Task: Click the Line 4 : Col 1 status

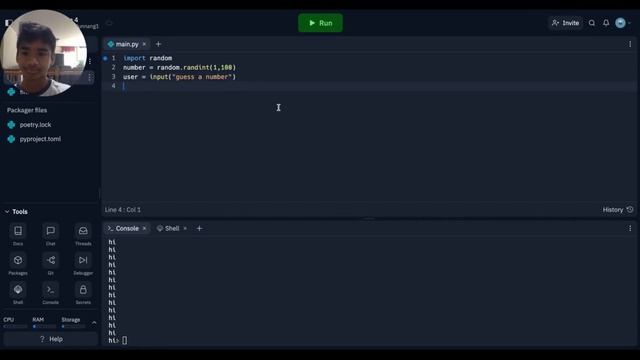Action: click(122, 209)
